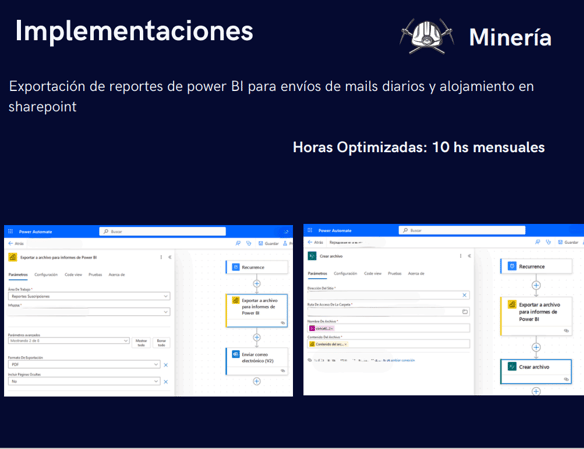This screenshot has height=449, width=584.
Task: Click the Mostrar todo button
Action: point(141,343)
